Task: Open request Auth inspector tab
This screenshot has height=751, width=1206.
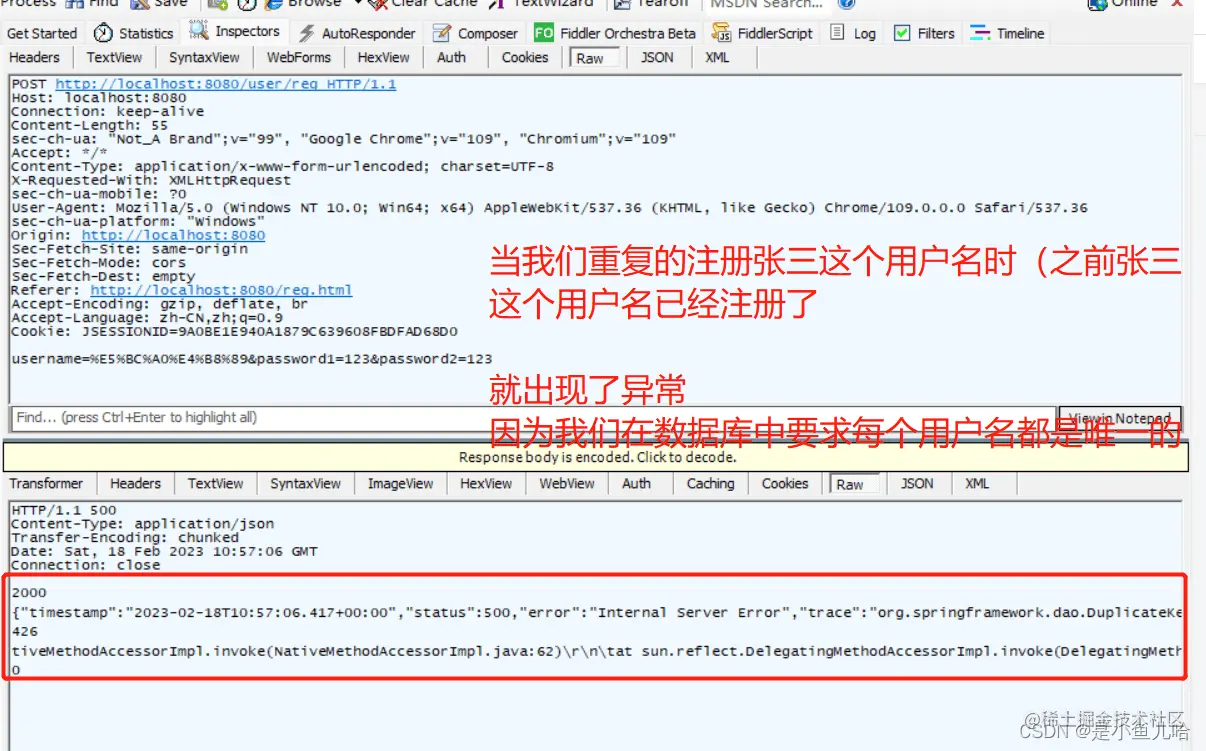Action: click(x=451, y=57)
